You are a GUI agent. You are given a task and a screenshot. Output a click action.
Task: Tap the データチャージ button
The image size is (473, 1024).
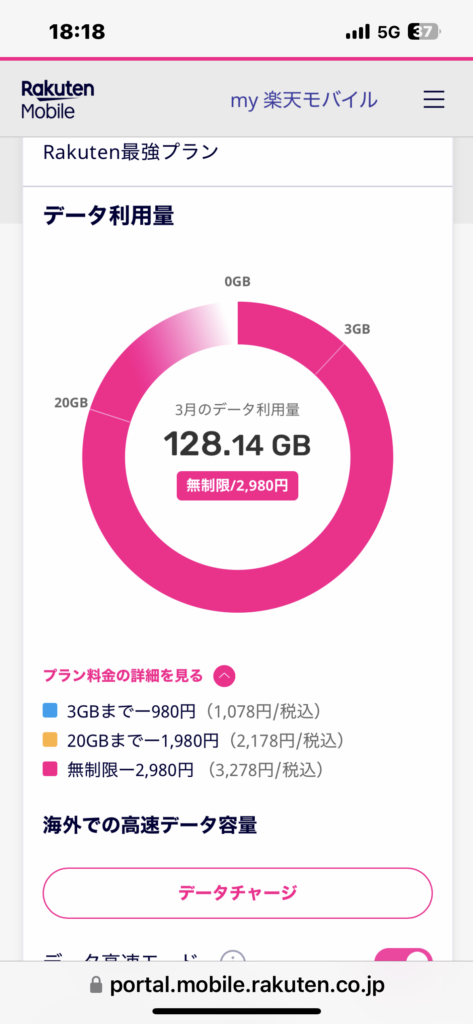click(x=238, y=892)
